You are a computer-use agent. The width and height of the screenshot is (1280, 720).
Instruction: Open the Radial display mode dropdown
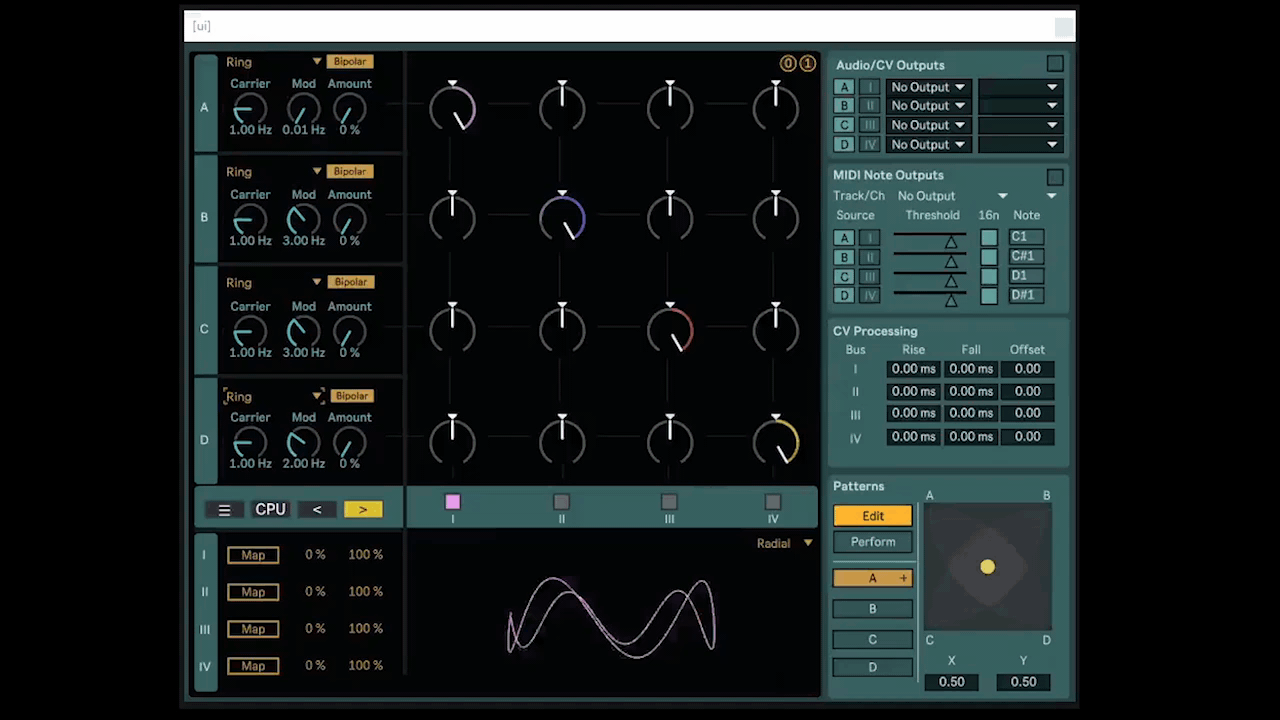tap(785, 543)
